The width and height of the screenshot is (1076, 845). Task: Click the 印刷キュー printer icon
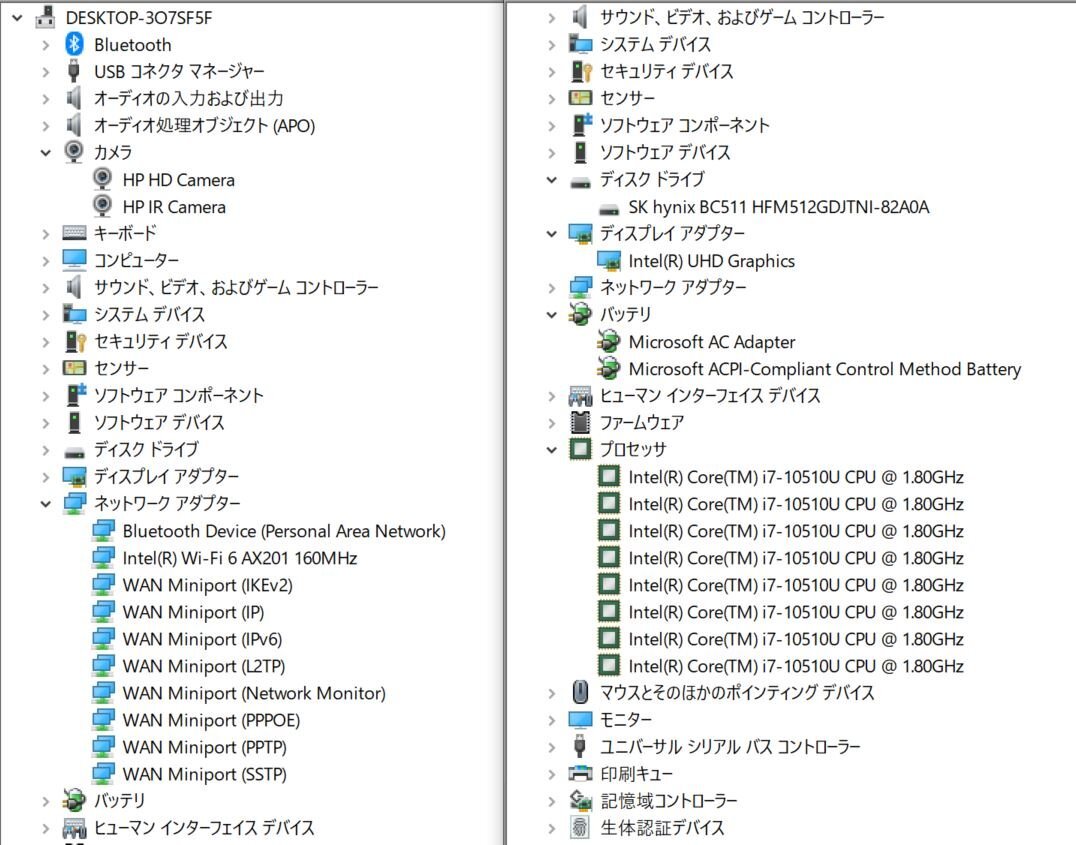(x=581, y=774)
